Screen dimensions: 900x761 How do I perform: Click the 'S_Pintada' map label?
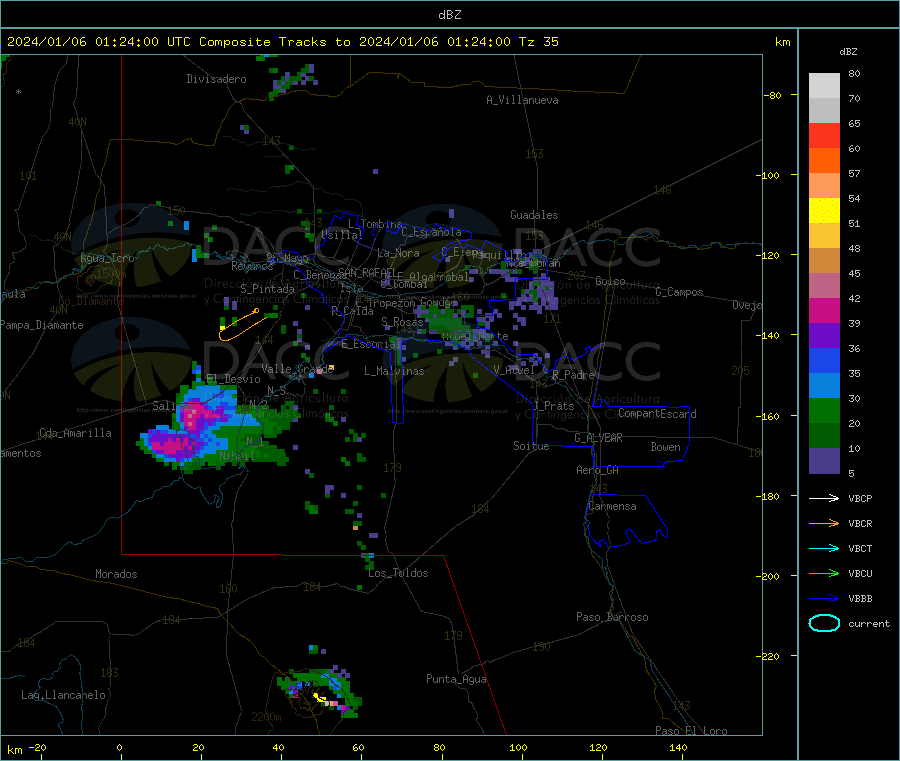[267, 289]
